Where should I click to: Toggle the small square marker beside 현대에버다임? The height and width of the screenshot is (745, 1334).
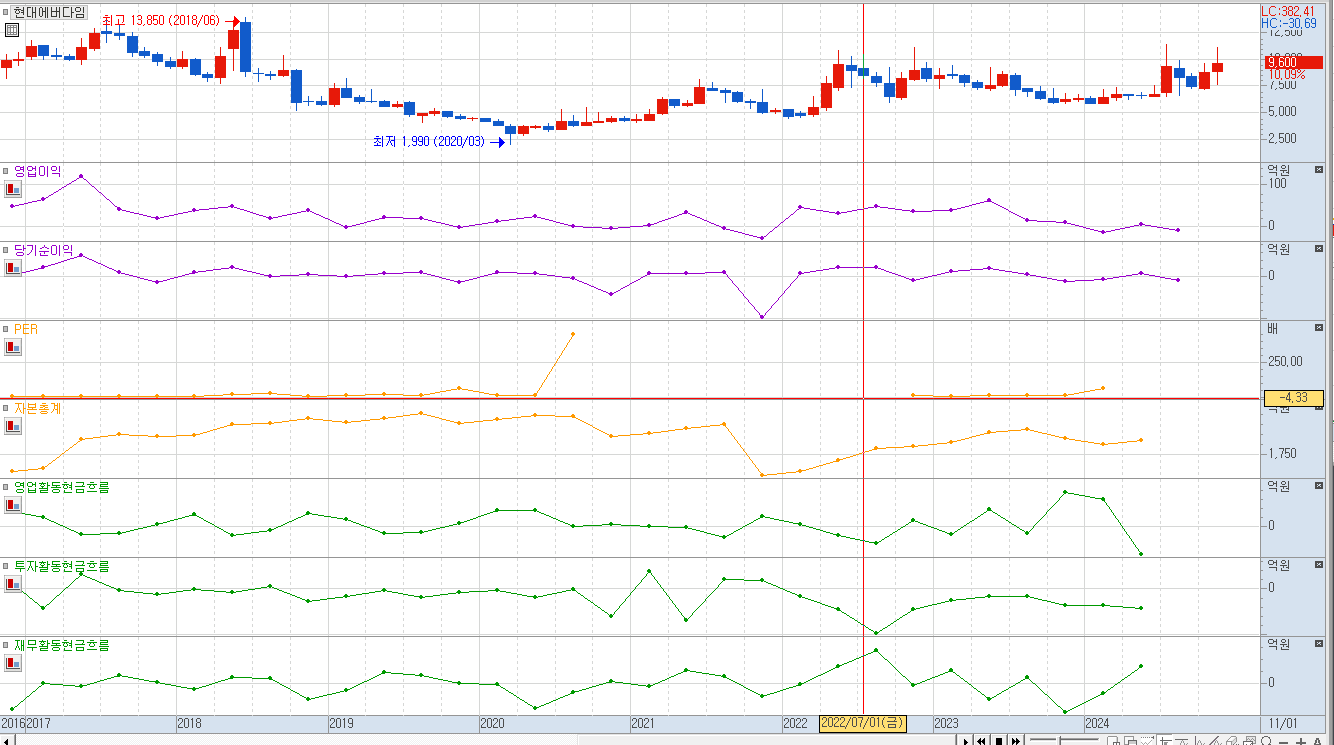pyautogui.click(x=5, y=12)
